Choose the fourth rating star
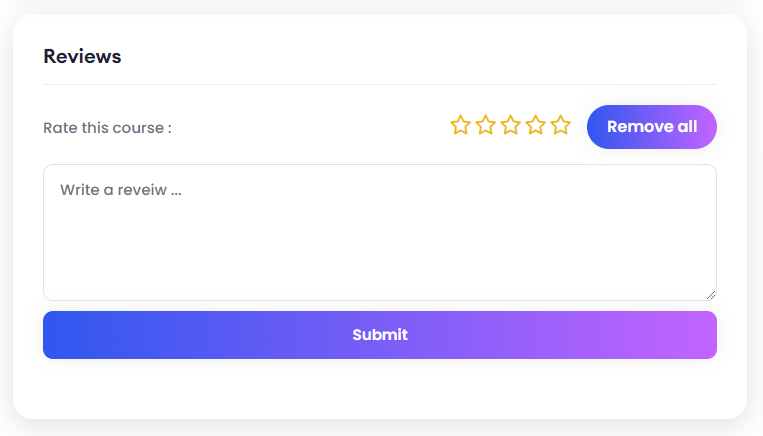 (535, 126)
